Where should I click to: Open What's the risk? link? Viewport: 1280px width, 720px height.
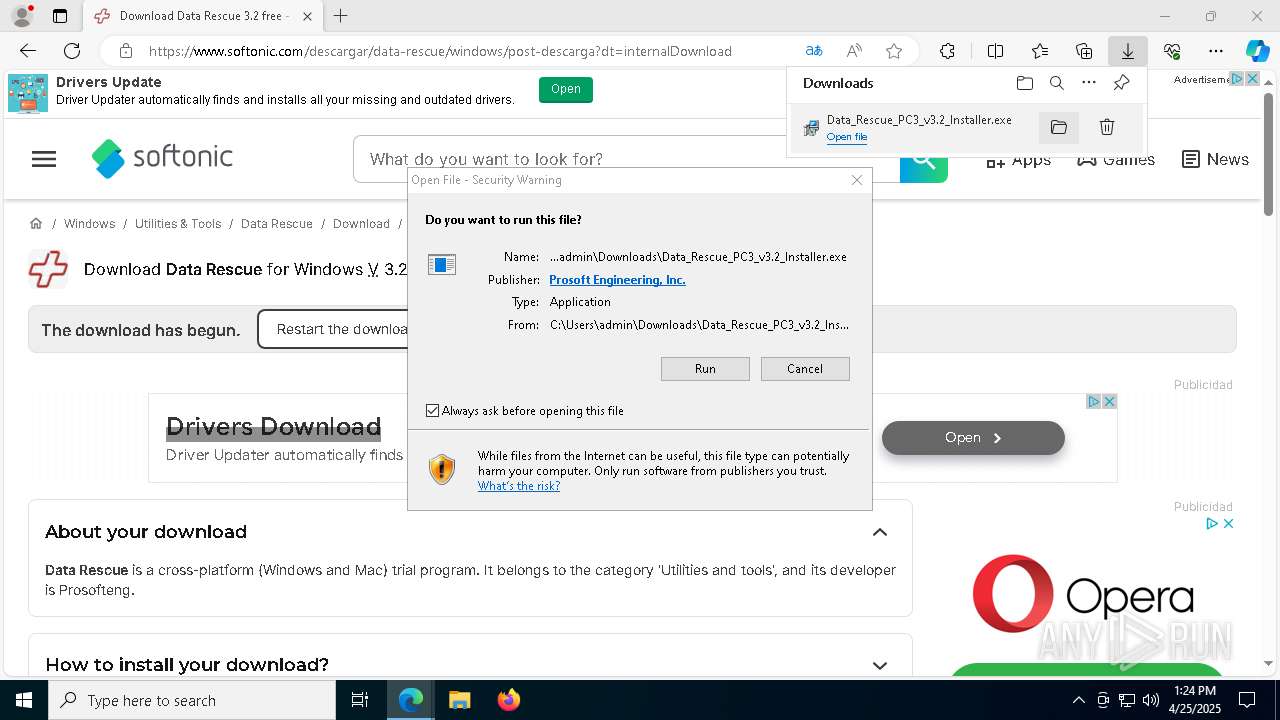point(519,486)
